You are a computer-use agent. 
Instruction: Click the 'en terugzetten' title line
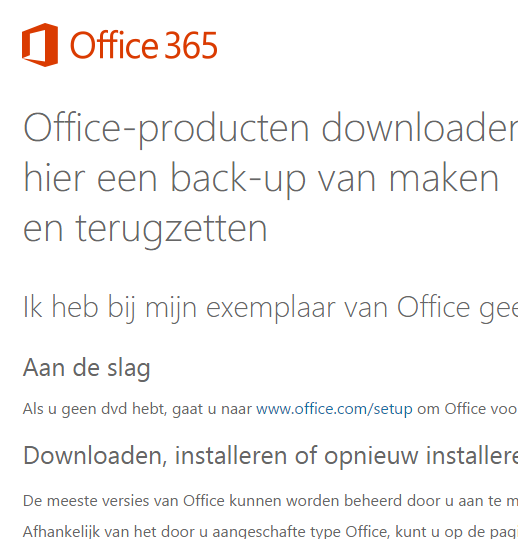point(145,229)
